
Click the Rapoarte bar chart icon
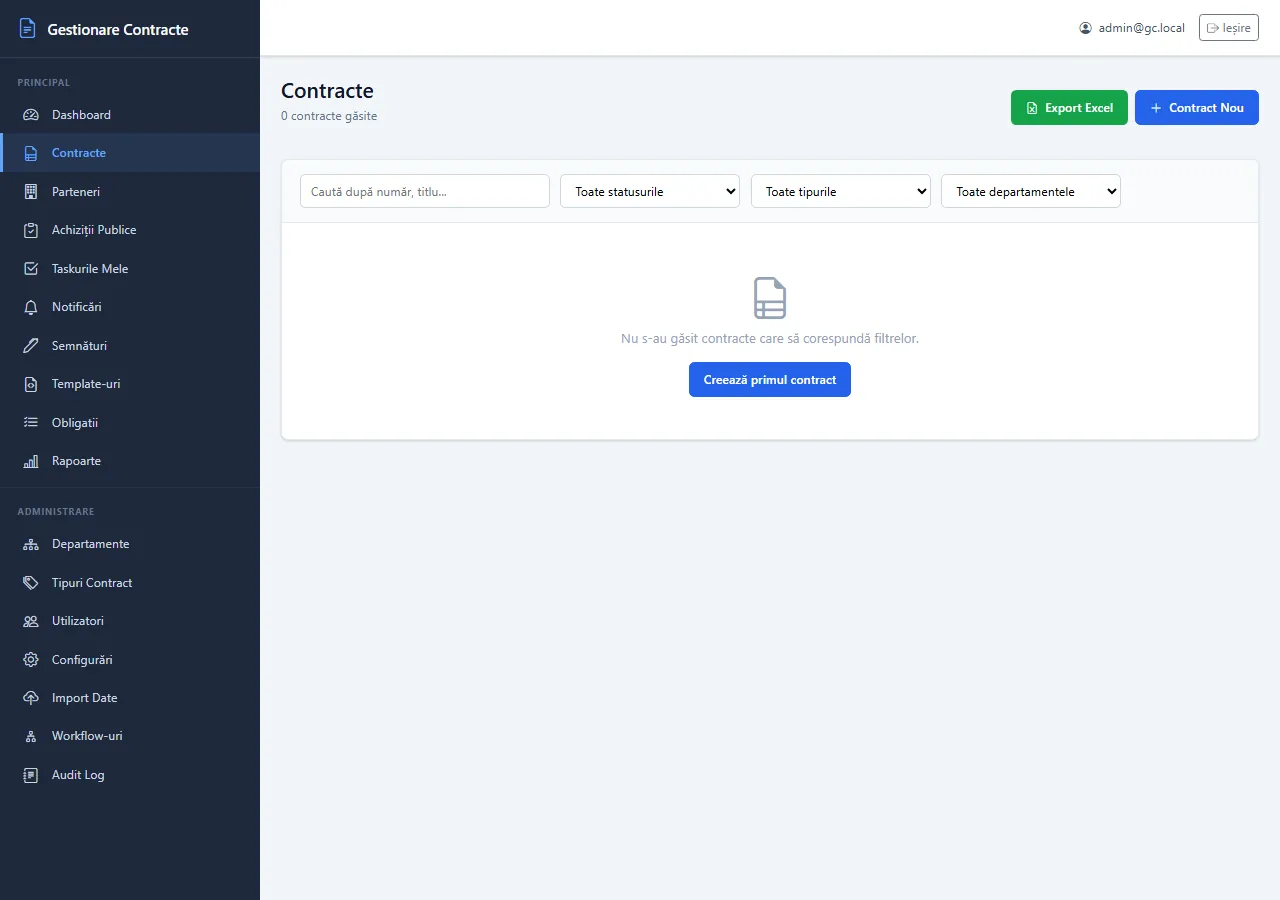tap(31, 461)
